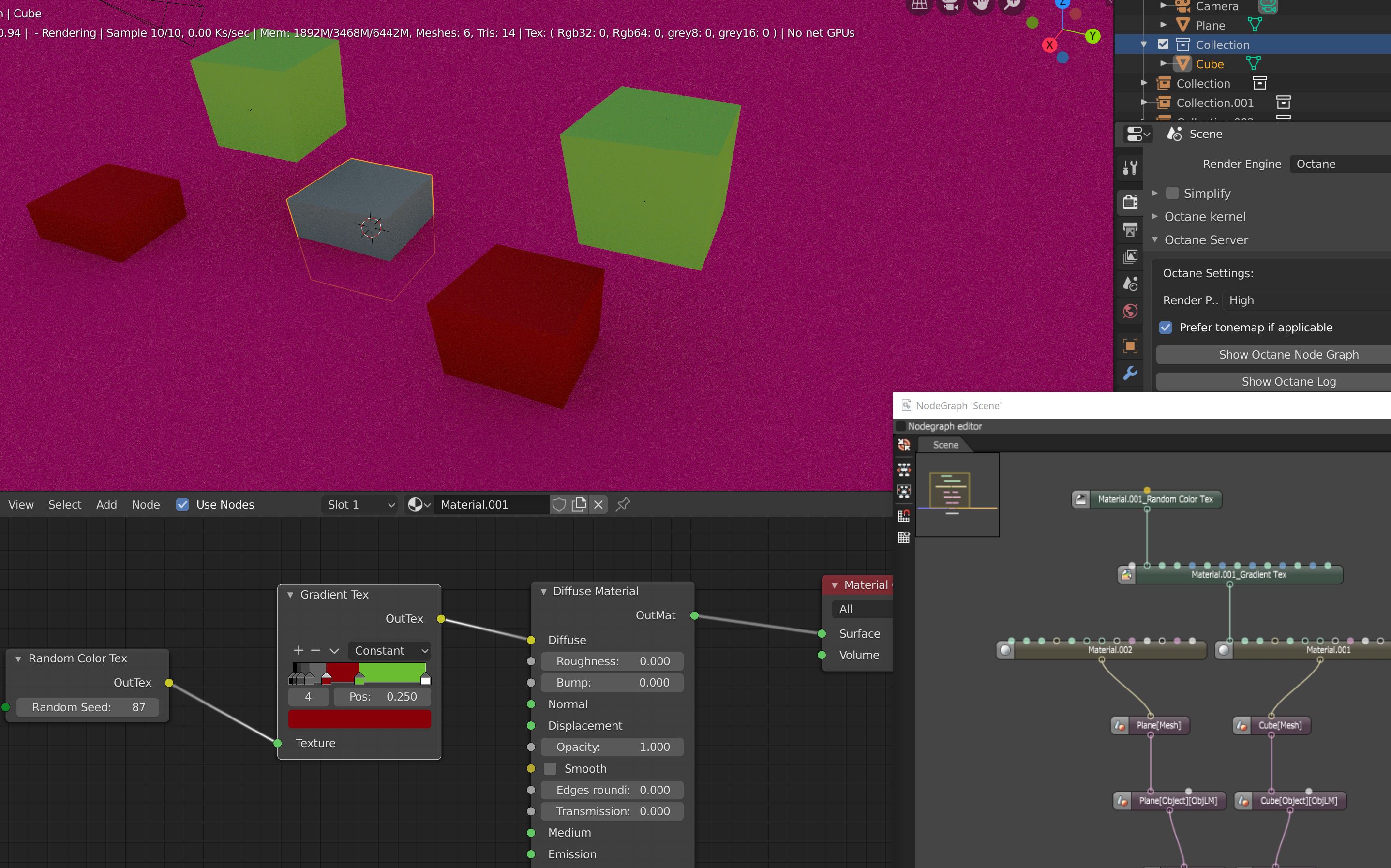Click the pin icon beside Material.001

[x=623, y=504]
